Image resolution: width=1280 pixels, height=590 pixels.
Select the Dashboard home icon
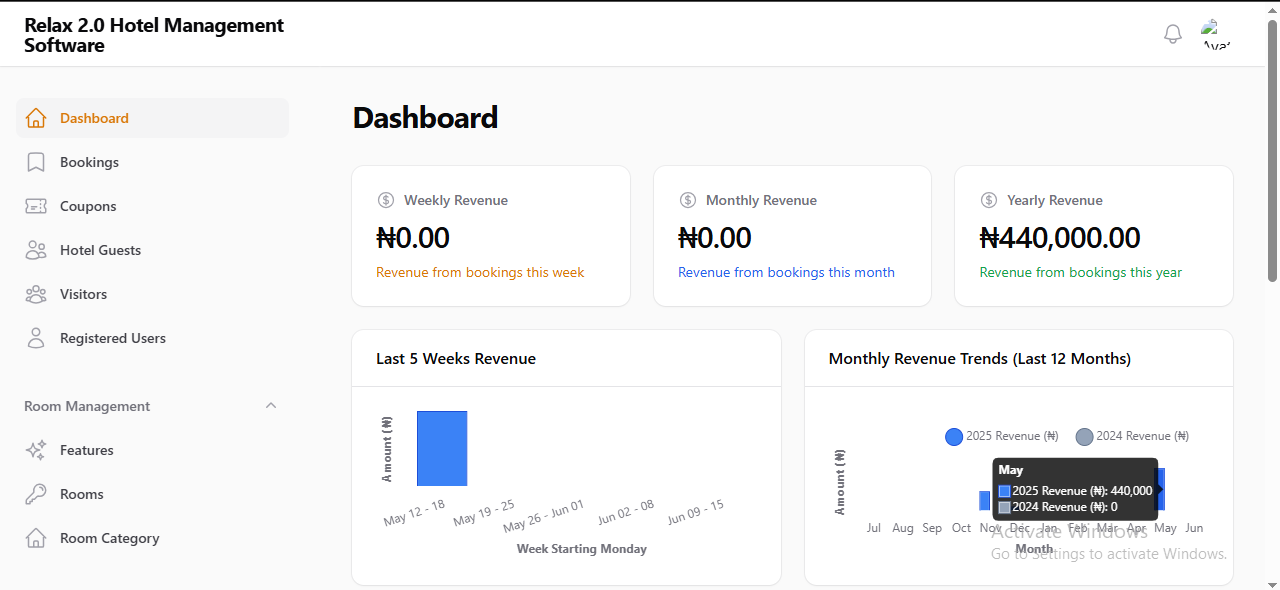[x=35, y=117]
